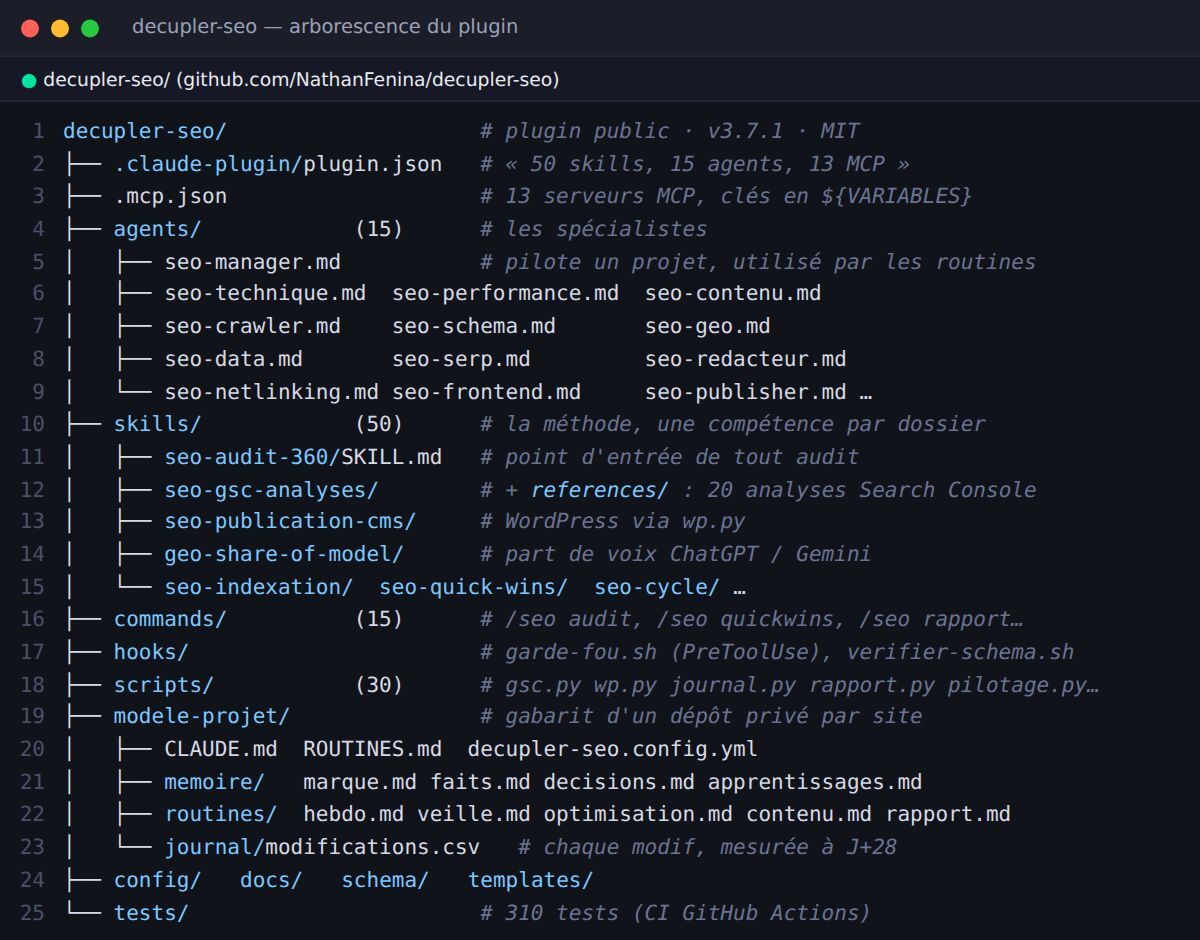Screen dimensions: 1200x940
Task: Open contenu.md
Action: tap(808, 814)
